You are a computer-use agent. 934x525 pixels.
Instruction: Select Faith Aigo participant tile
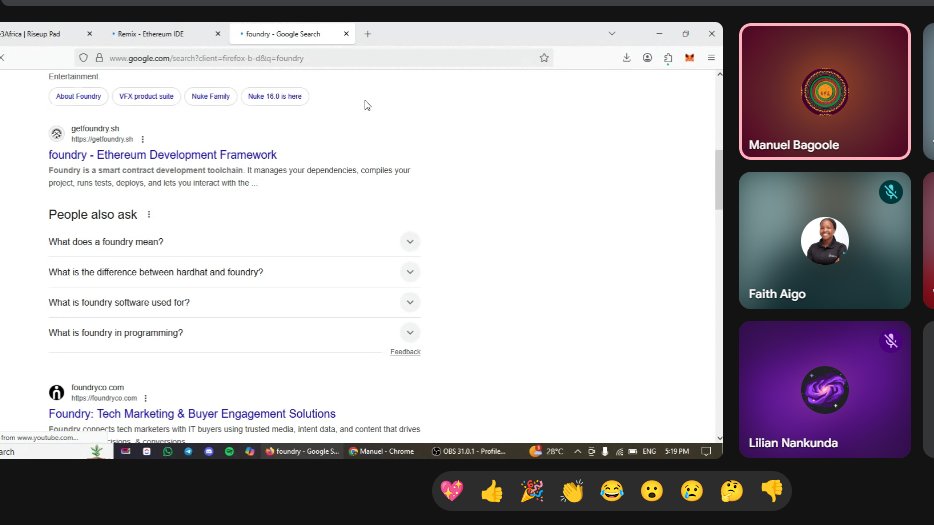(825, 241)
